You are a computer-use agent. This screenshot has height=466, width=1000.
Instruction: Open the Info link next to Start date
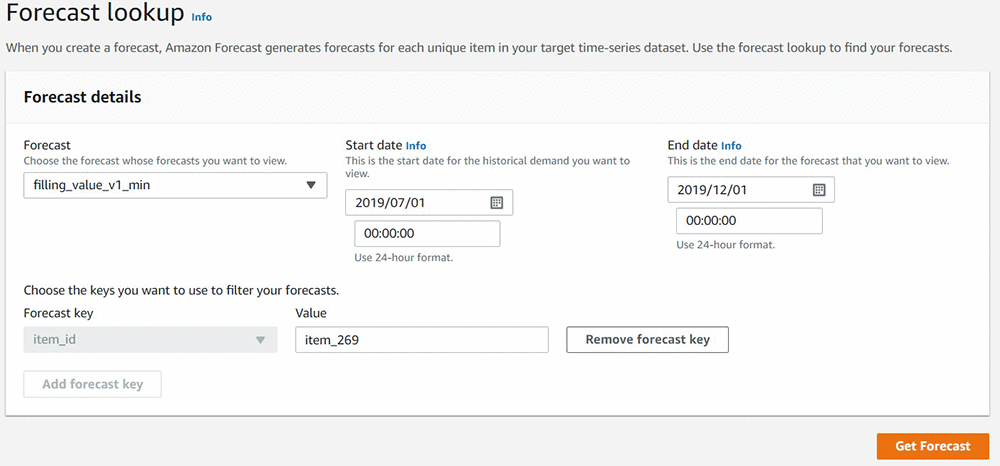point(416,145)
